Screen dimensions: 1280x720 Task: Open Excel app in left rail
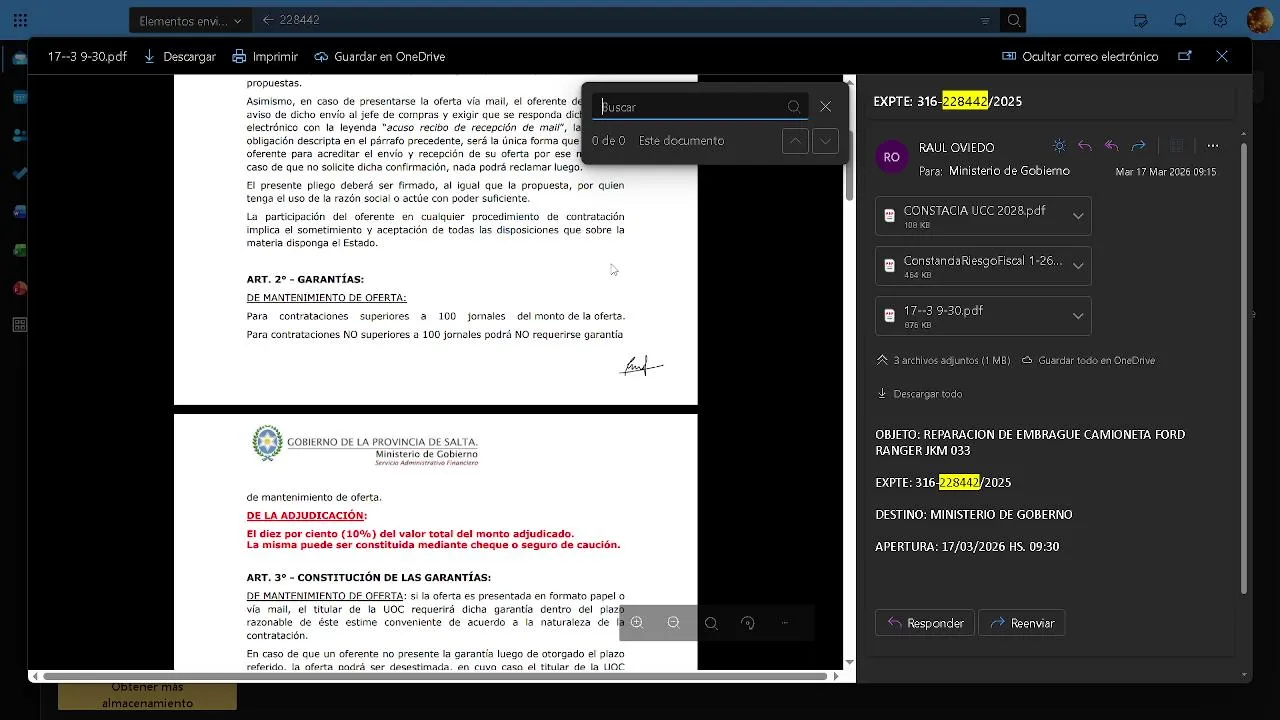(x=20, y=250)
